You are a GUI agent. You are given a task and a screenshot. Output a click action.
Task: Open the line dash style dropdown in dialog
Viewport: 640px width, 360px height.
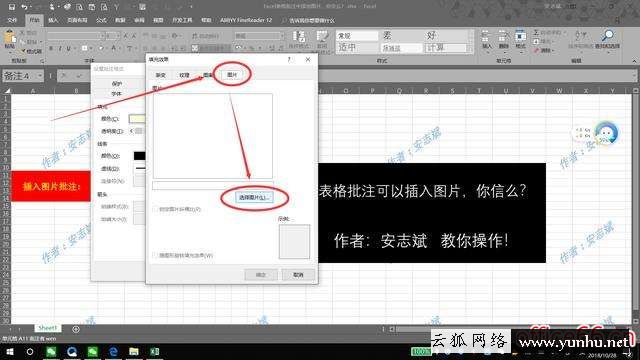[139, 168]
